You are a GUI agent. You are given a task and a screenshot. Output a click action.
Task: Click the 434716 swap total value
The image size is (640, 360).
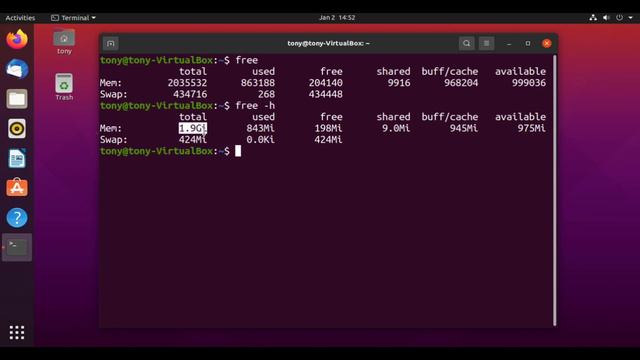[190, 94]
